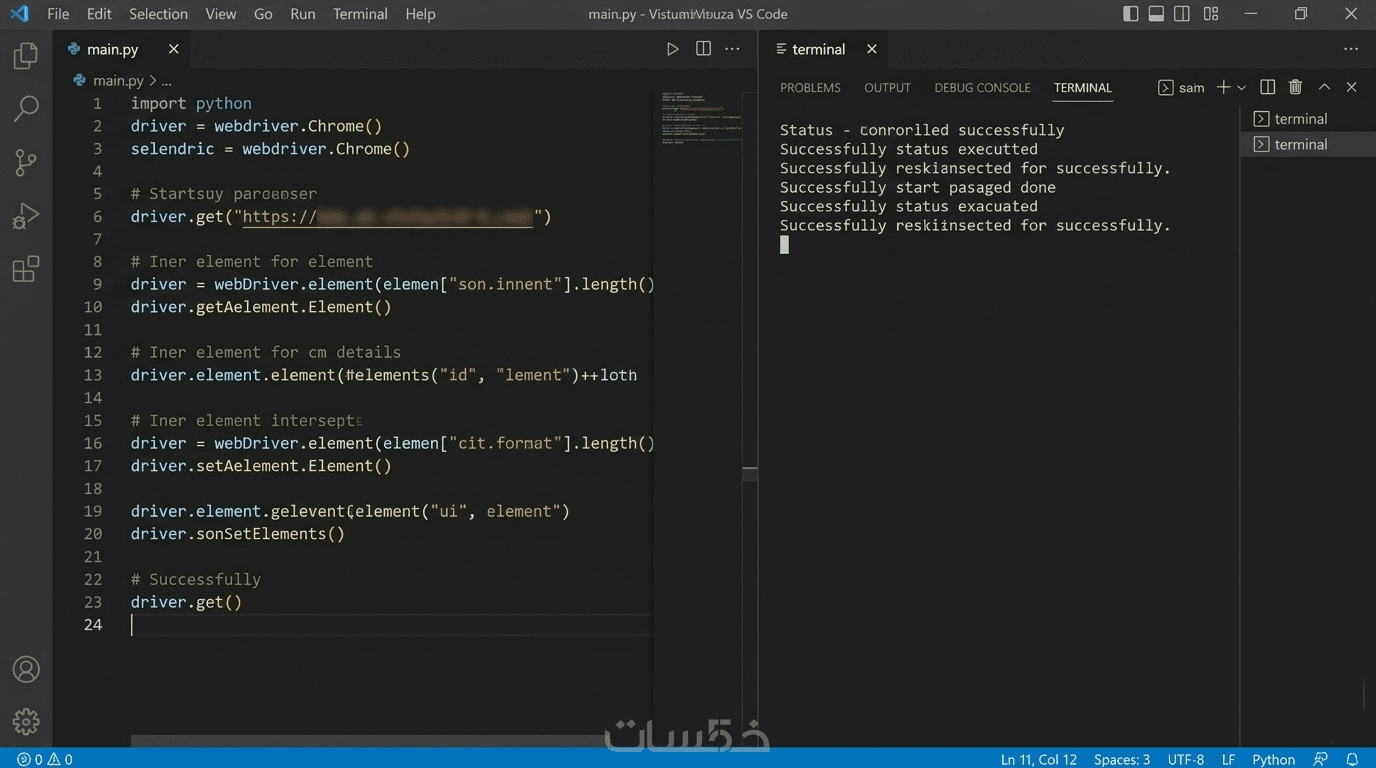Open the Selection menu

[x=158, y=14]
